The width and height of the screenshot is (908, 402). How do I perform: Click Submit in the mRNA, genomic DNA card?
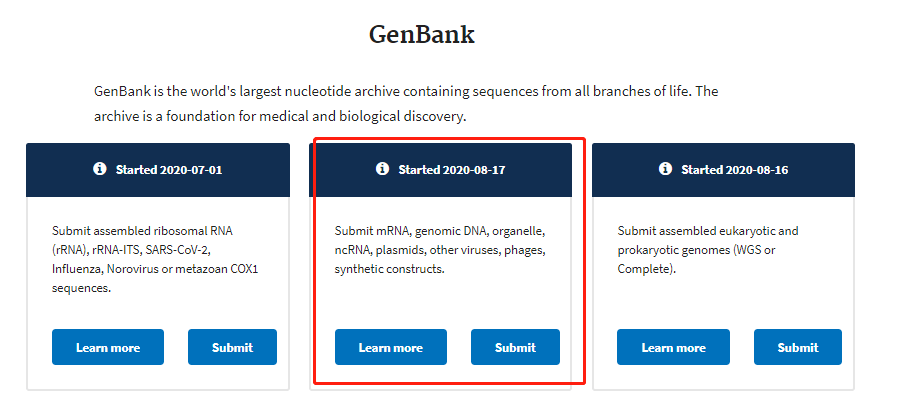click(515, 347)
